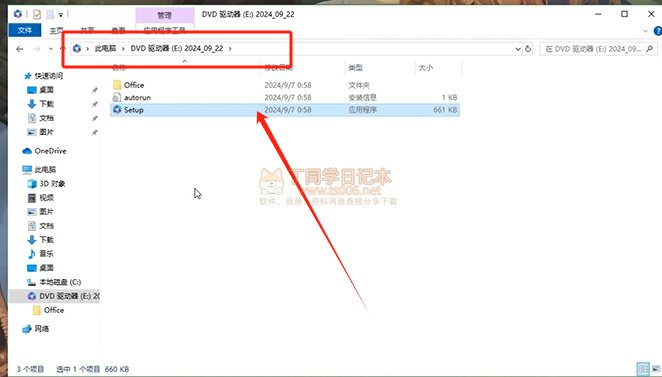This screenshot has height=377, width=662.
Task: Open the recent locations dropdown
Action: pyautogui.click(x=51, y=49)
